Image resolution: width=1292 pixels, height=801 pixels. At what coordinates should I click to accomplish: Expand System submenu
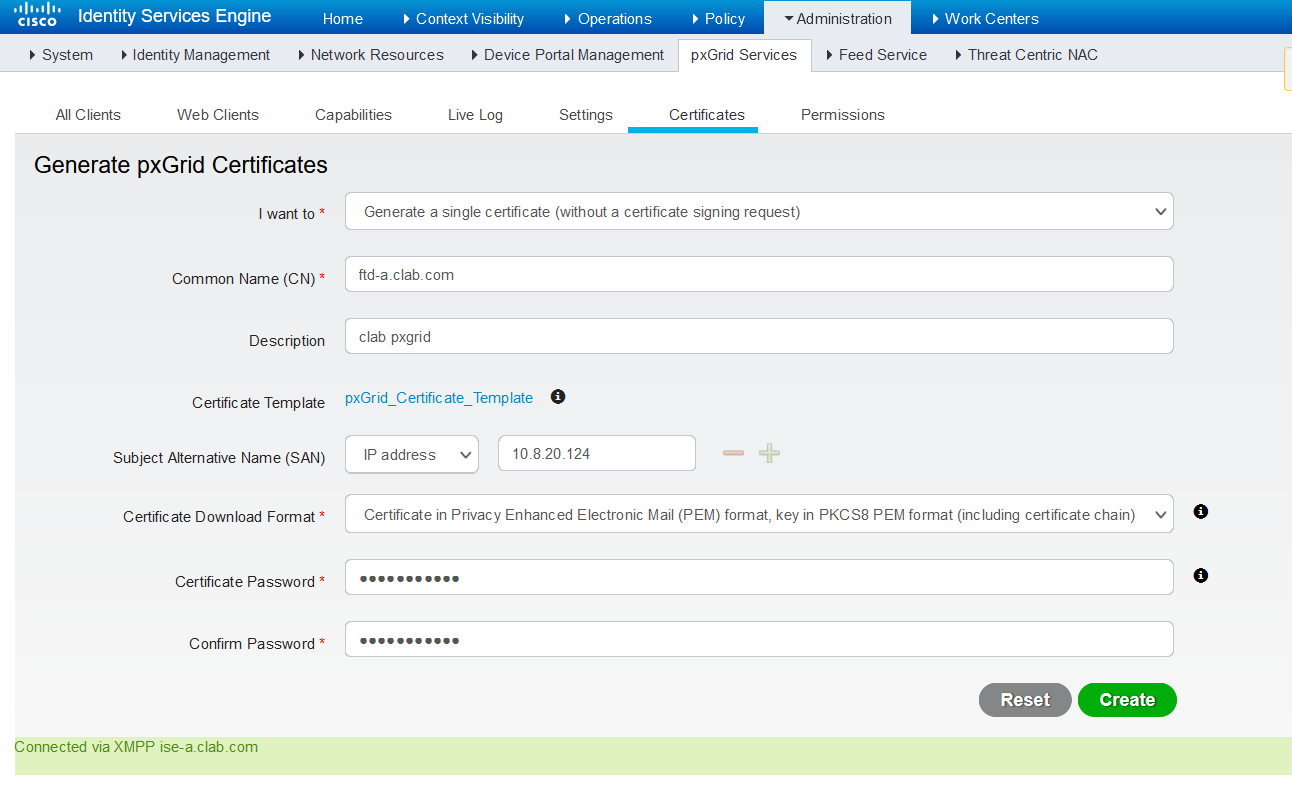(x=61, y=55)
